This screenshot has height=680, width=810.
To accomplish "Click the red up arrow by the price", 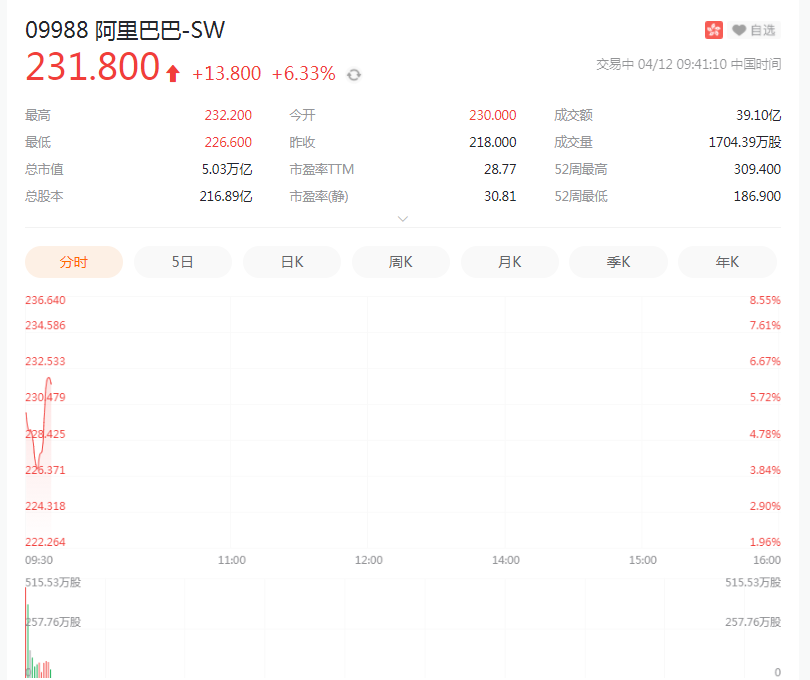I will pos(173,73).
